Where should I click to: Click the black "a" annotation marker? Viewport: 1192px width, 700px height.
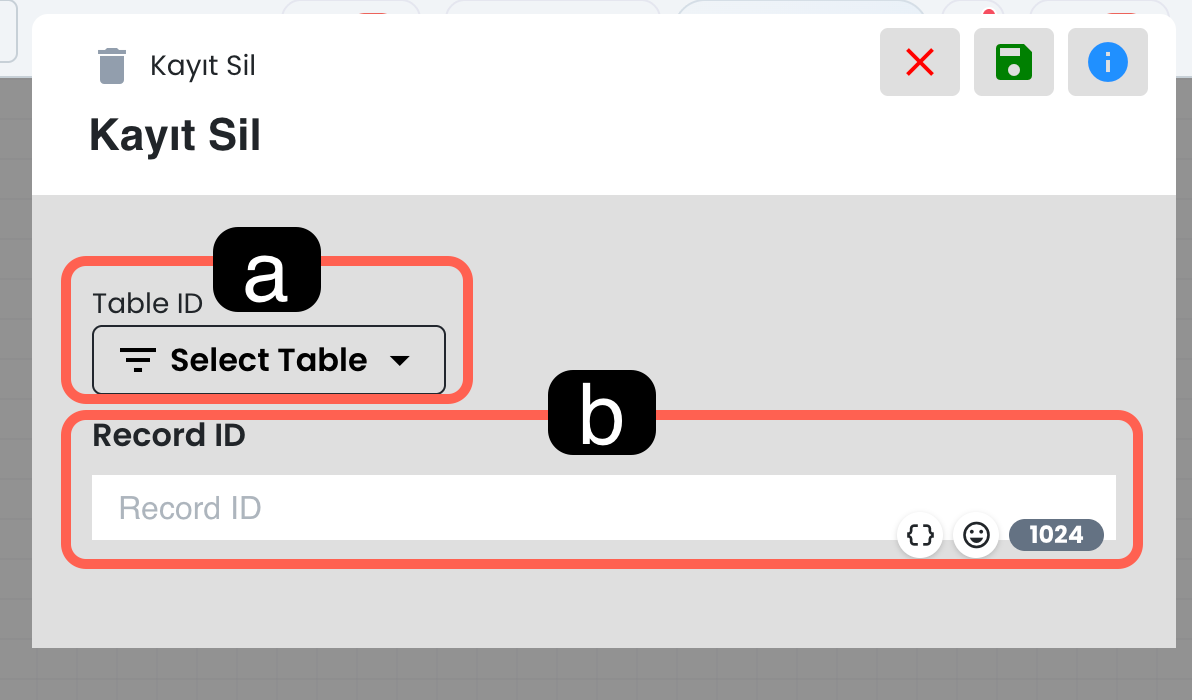pyautogui.click(x=267, y=270)
